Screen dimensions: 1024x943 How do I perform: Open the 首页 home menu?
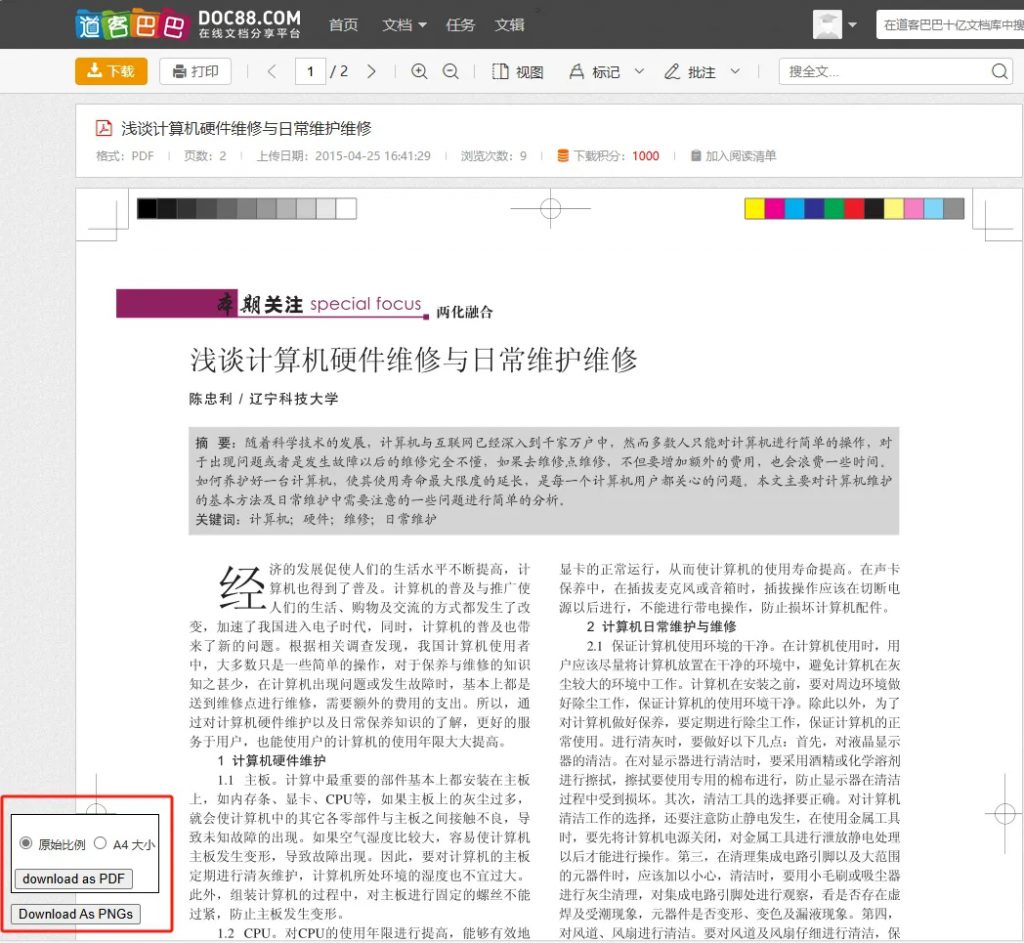point(343,24)
